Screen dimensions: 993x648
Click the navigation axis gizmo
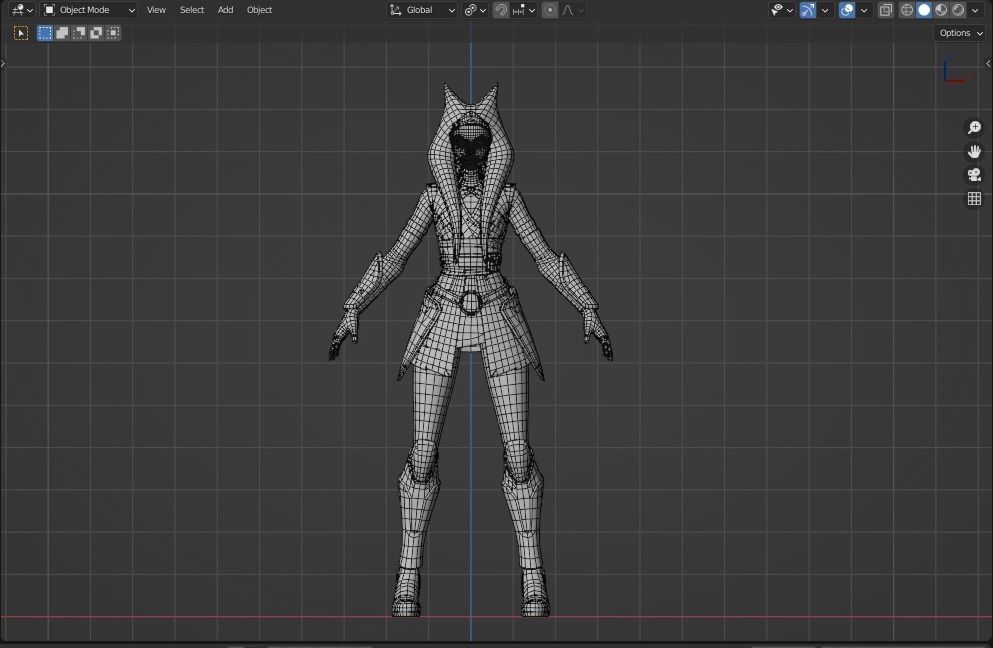(x=955, y=71)
